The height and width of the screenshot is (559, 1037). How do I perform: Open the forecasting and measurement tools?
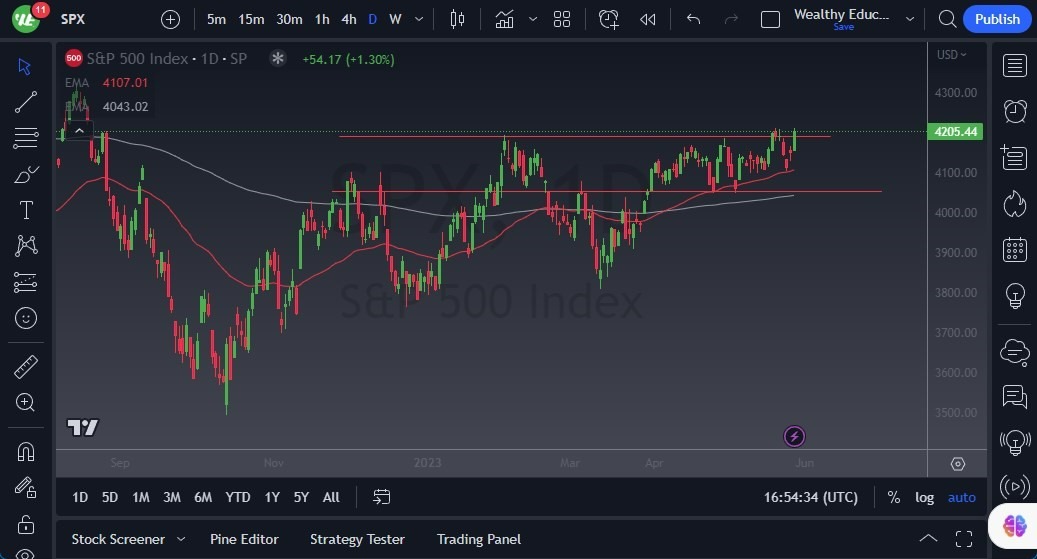(25, 282)
